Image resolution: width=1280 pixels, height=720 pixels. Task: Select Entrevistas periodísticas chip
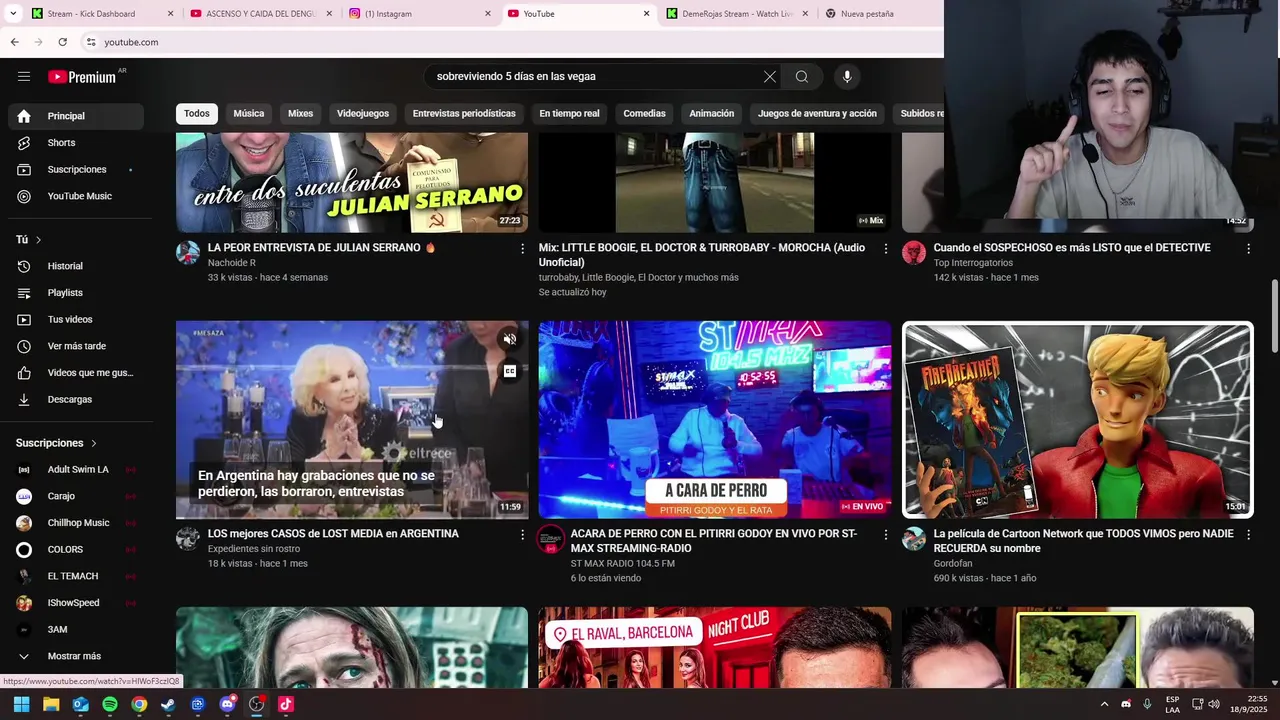464,114
